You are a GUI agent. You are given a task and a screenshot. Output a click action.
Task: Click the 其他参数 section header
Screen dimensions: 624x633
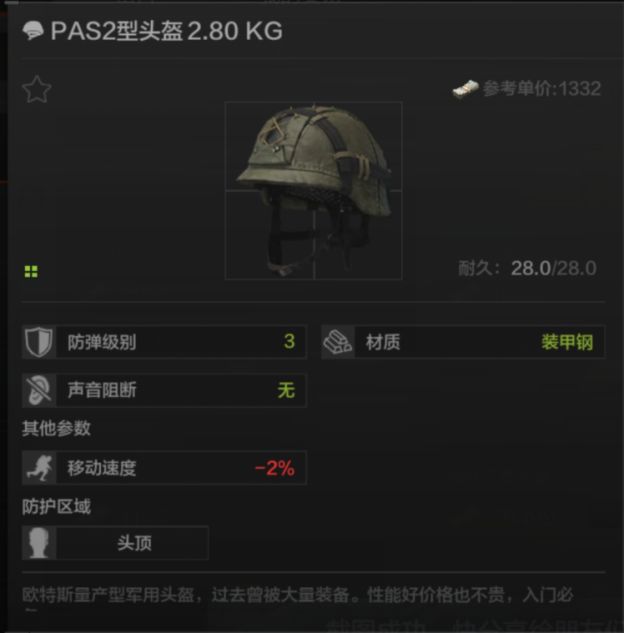click(x=57, y=428)
